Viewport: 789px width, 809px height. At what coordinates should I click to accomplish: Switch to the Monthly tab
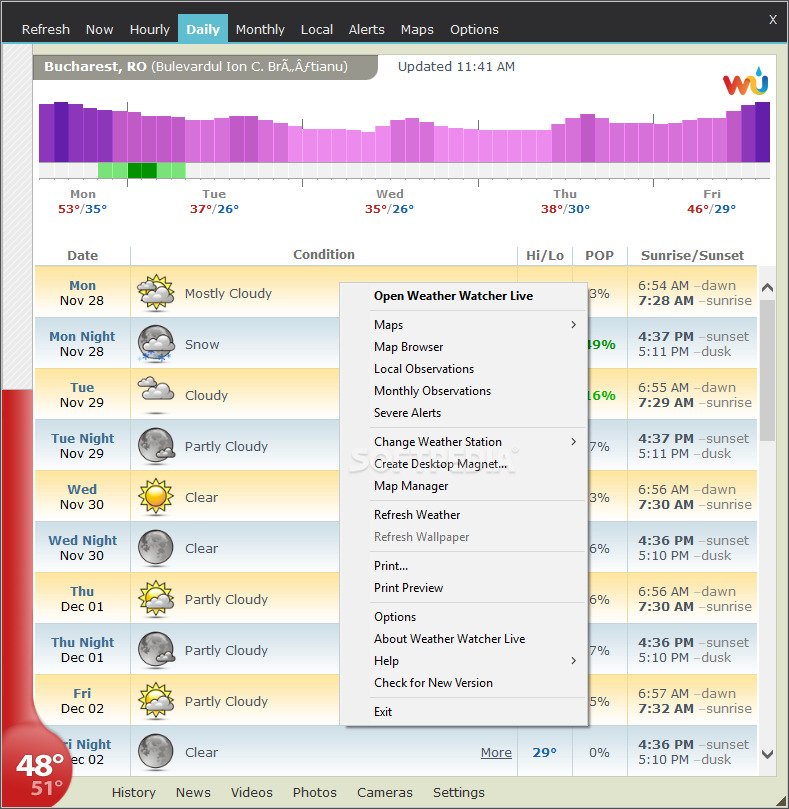[260, 29]
